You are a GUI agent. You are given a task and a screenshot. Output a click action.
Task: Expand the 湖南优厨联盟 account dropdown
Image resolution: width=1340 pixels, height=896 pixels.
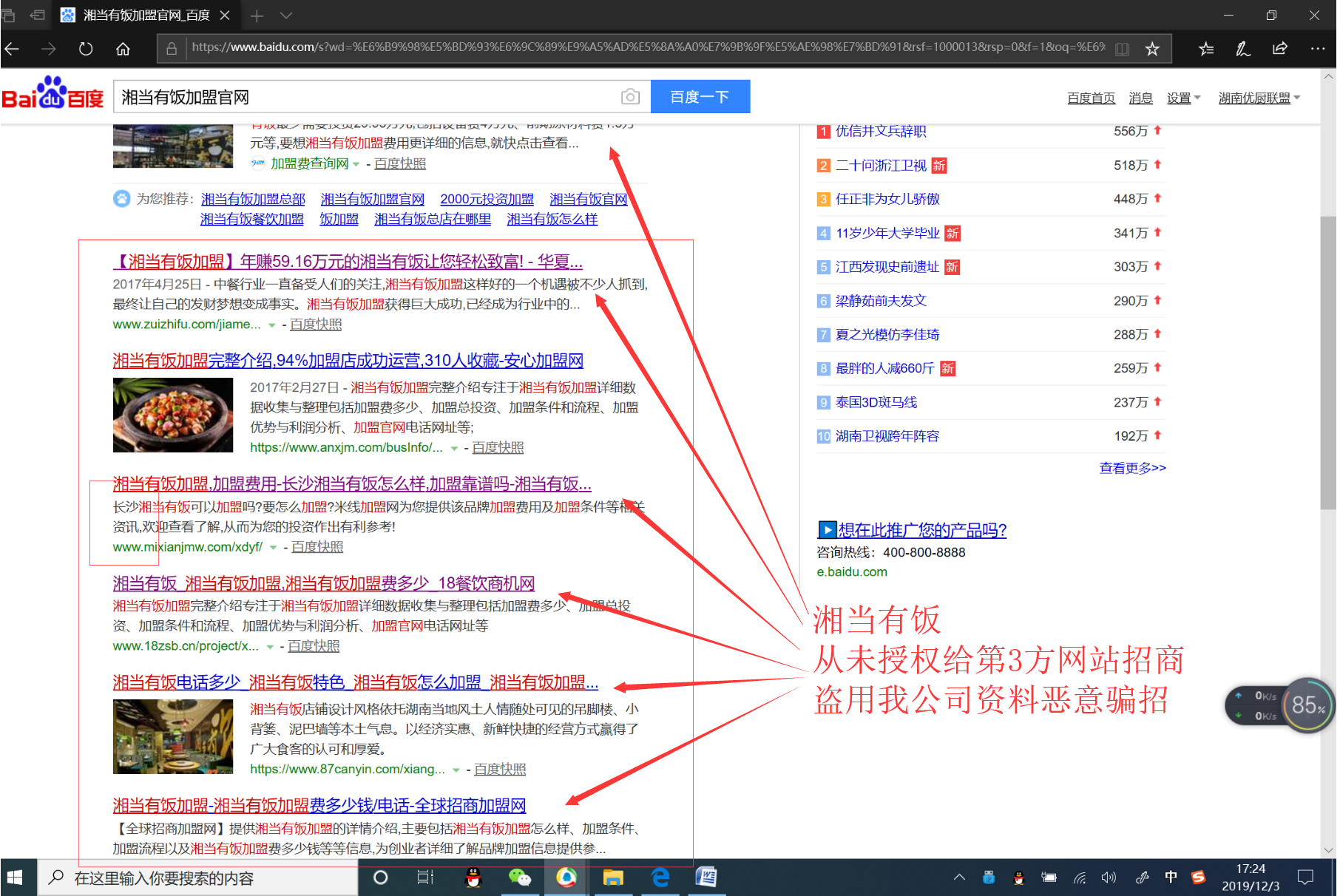(1259, 98)
